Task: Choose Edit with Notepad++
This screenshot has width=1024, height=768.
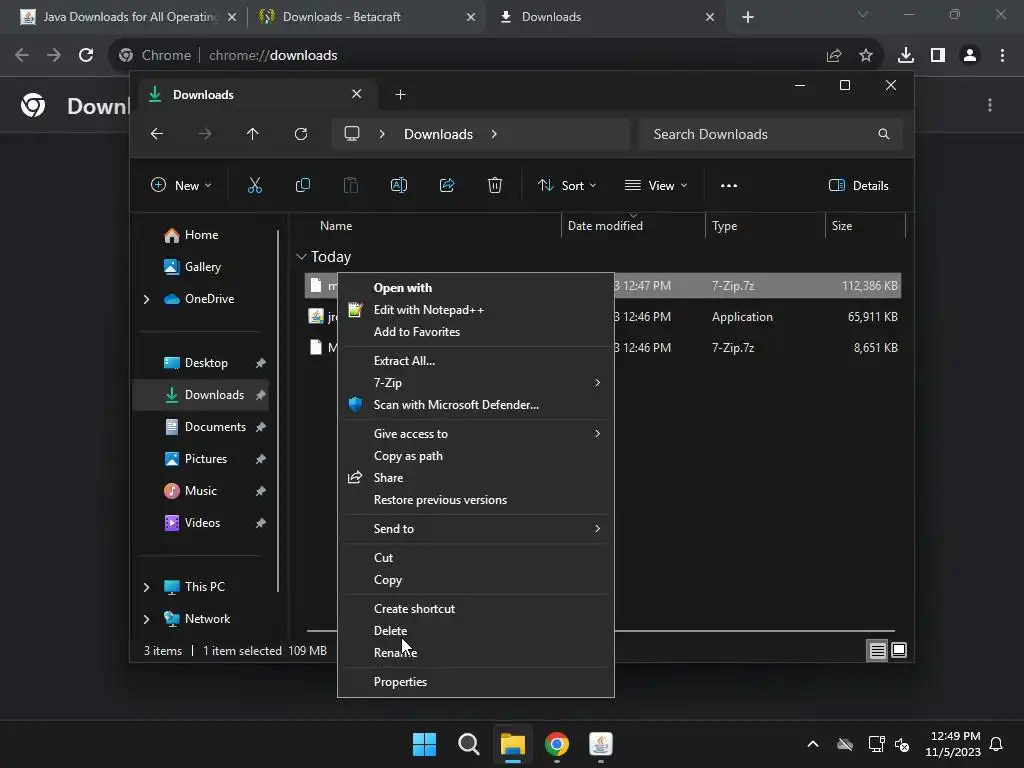Action: click(475, 310)
